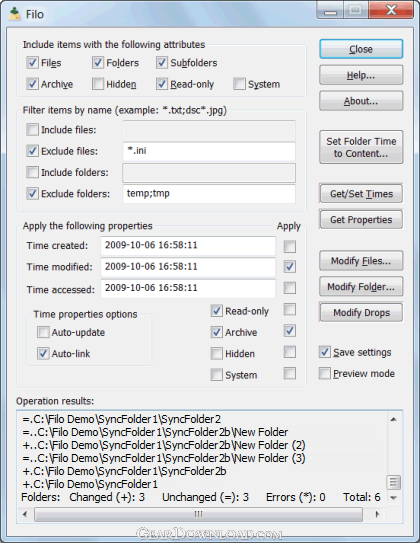
Task: Click the Get Properties button
Action: [x=361, y=220]
